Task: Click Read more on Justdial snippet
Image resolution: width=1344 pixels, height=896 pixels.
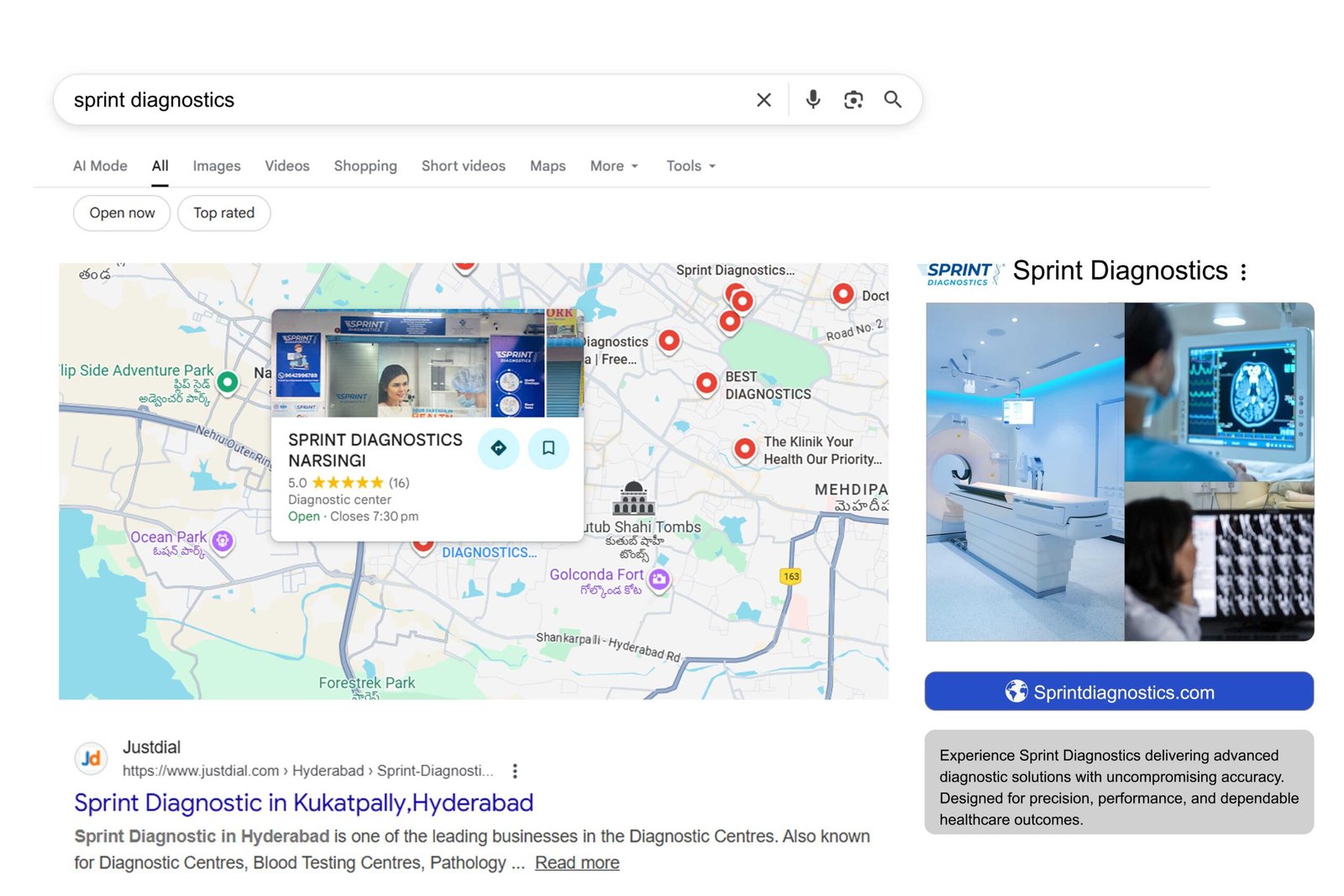Action: (x=577, y=863)
